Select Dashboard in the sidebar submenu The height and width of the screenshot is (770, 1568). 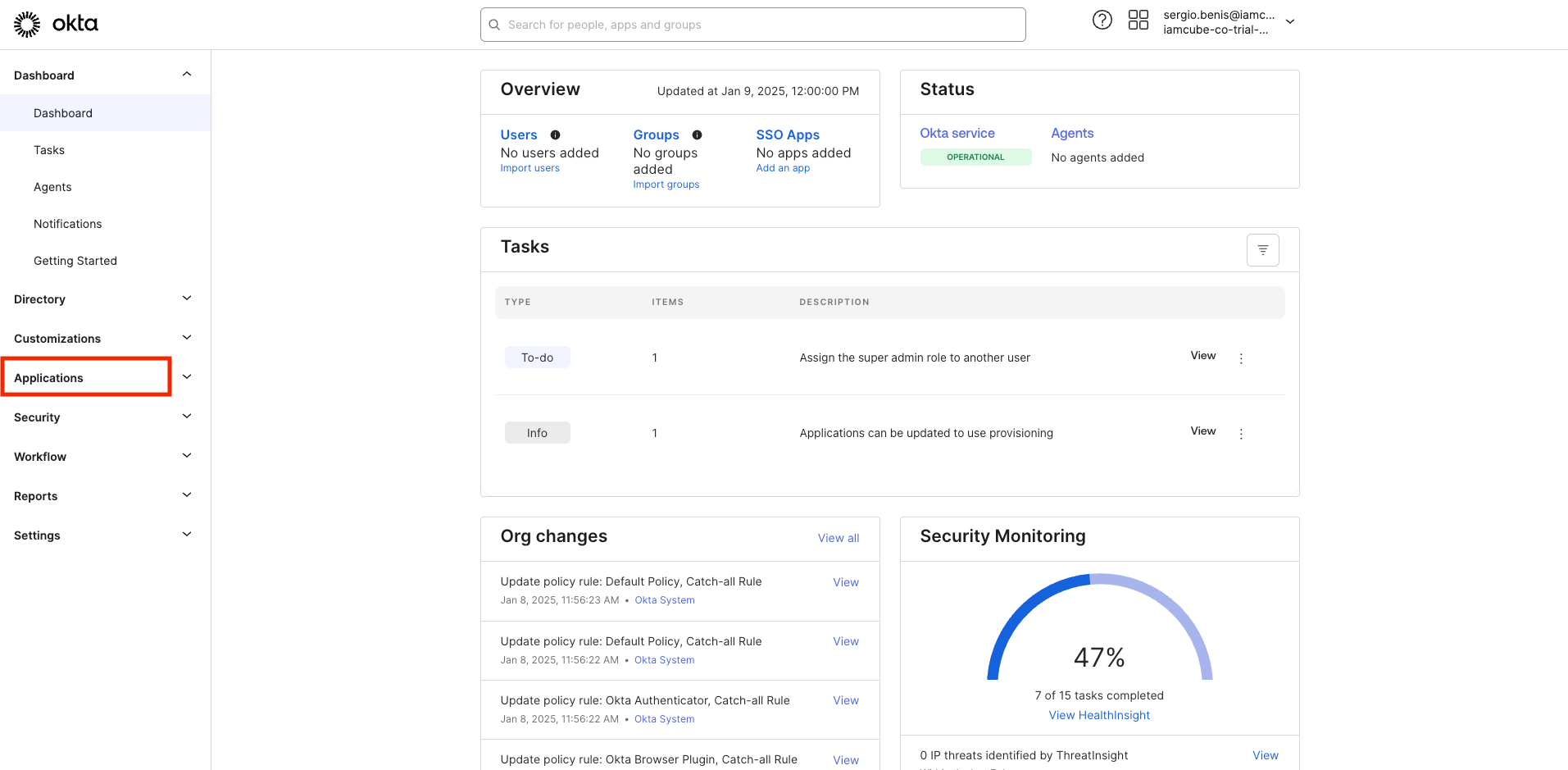pos(105,113)
